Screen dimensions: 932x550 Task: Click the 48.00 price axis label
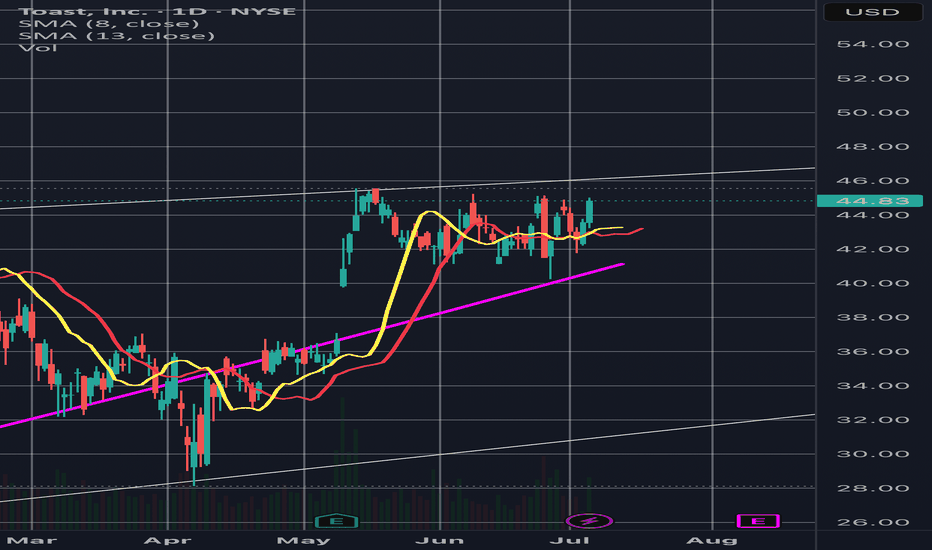pos(873,147)
